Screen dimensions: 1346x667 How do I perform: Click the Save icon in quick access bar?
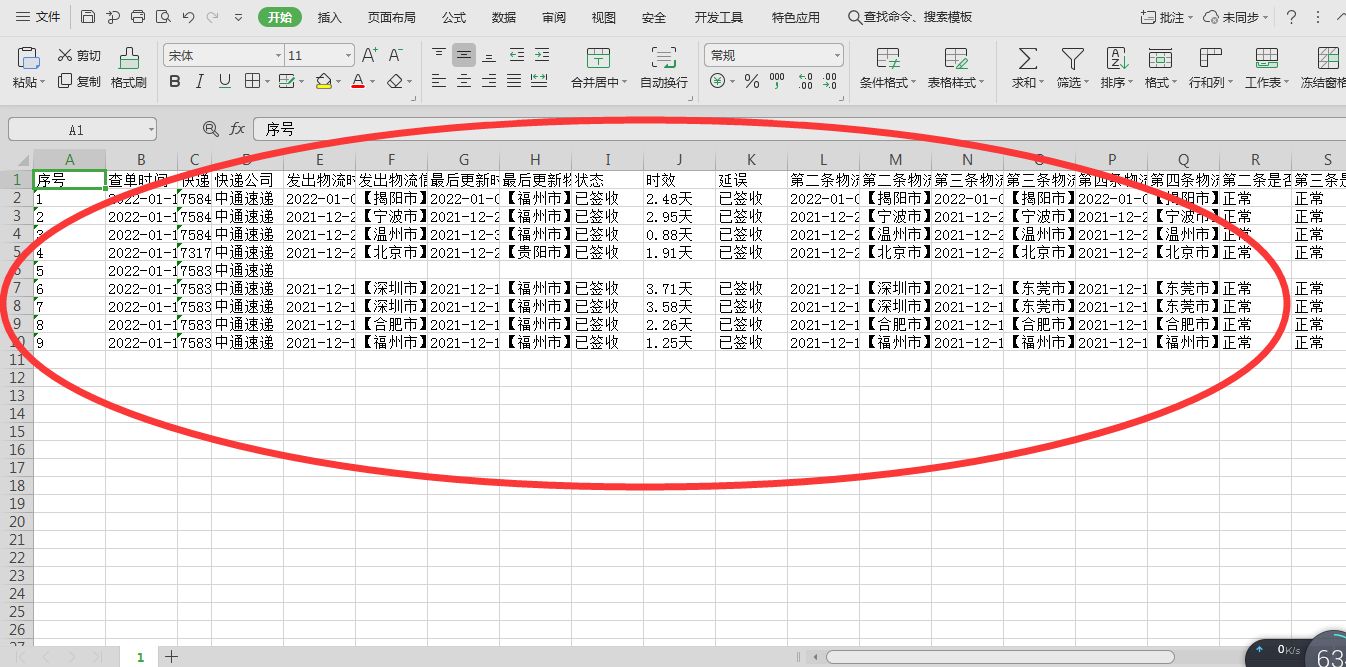point(88,17)
